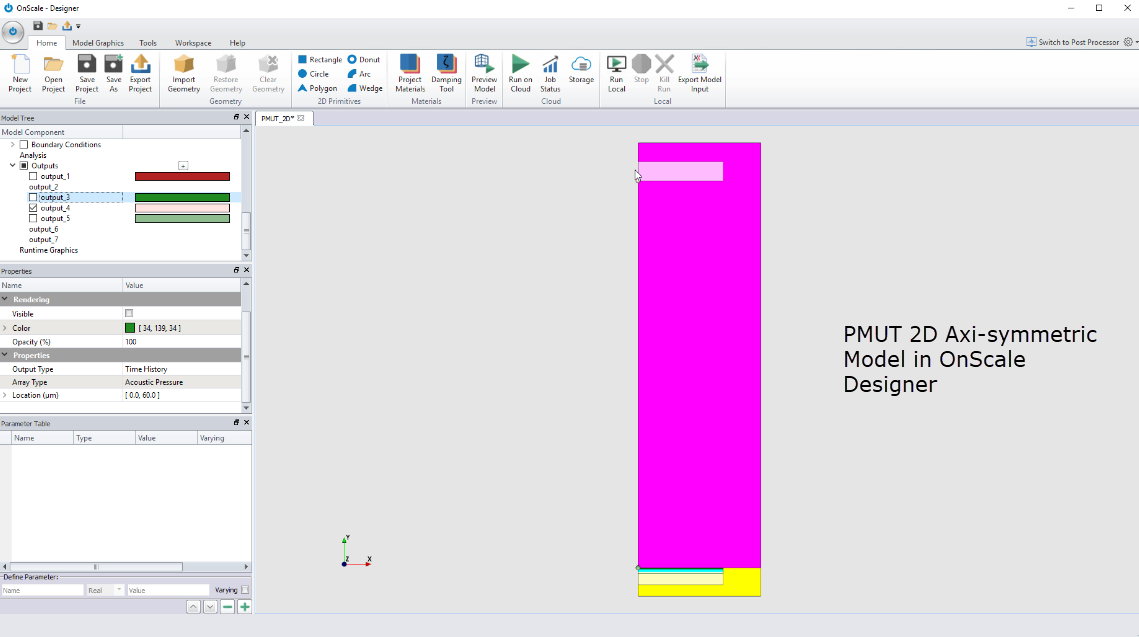Select the Polygon 2D primitive
The height and width of the screenshot is (637, 1139).
317,89
